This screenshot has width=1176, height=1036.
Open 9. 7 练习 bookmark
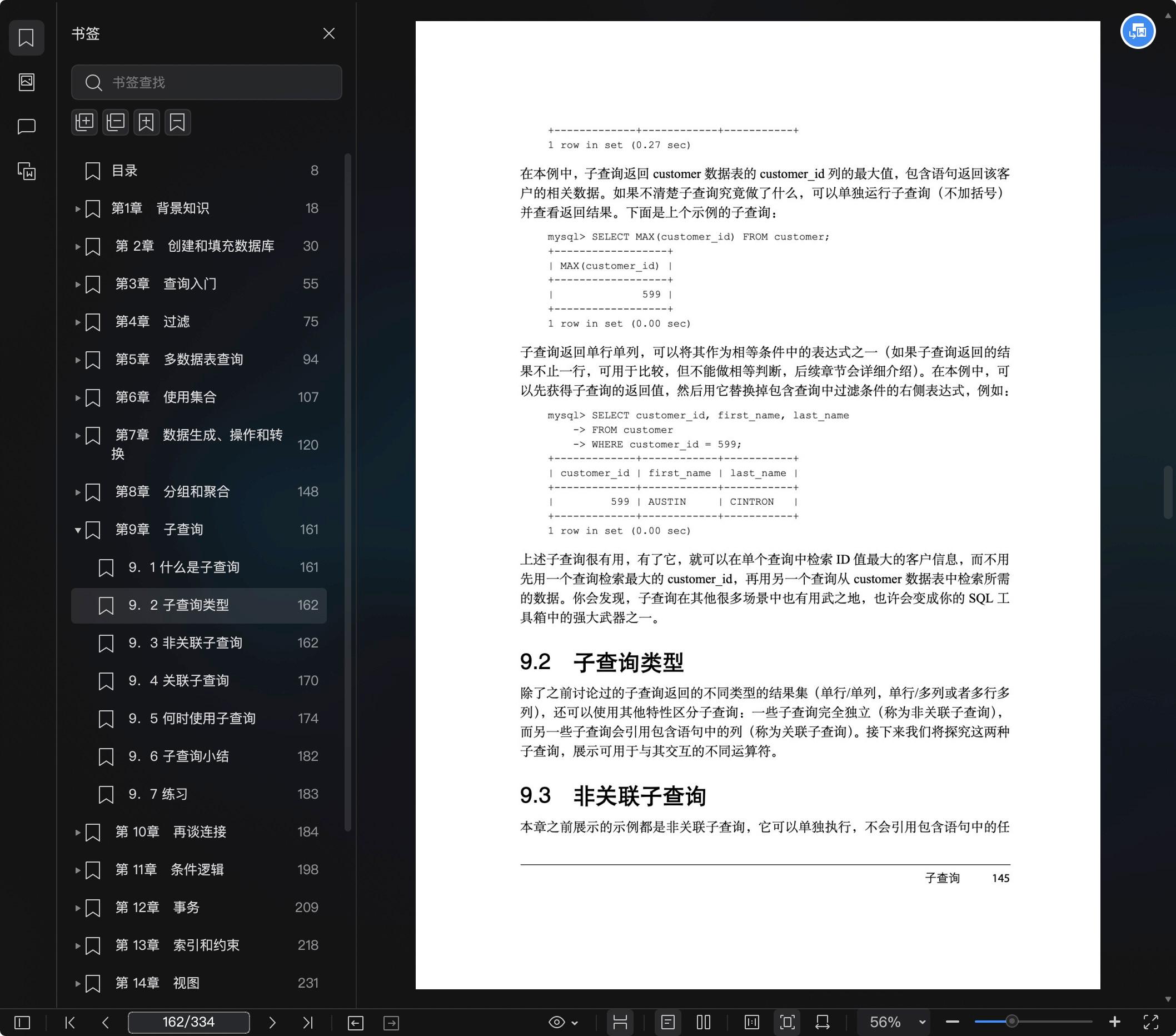199,794
